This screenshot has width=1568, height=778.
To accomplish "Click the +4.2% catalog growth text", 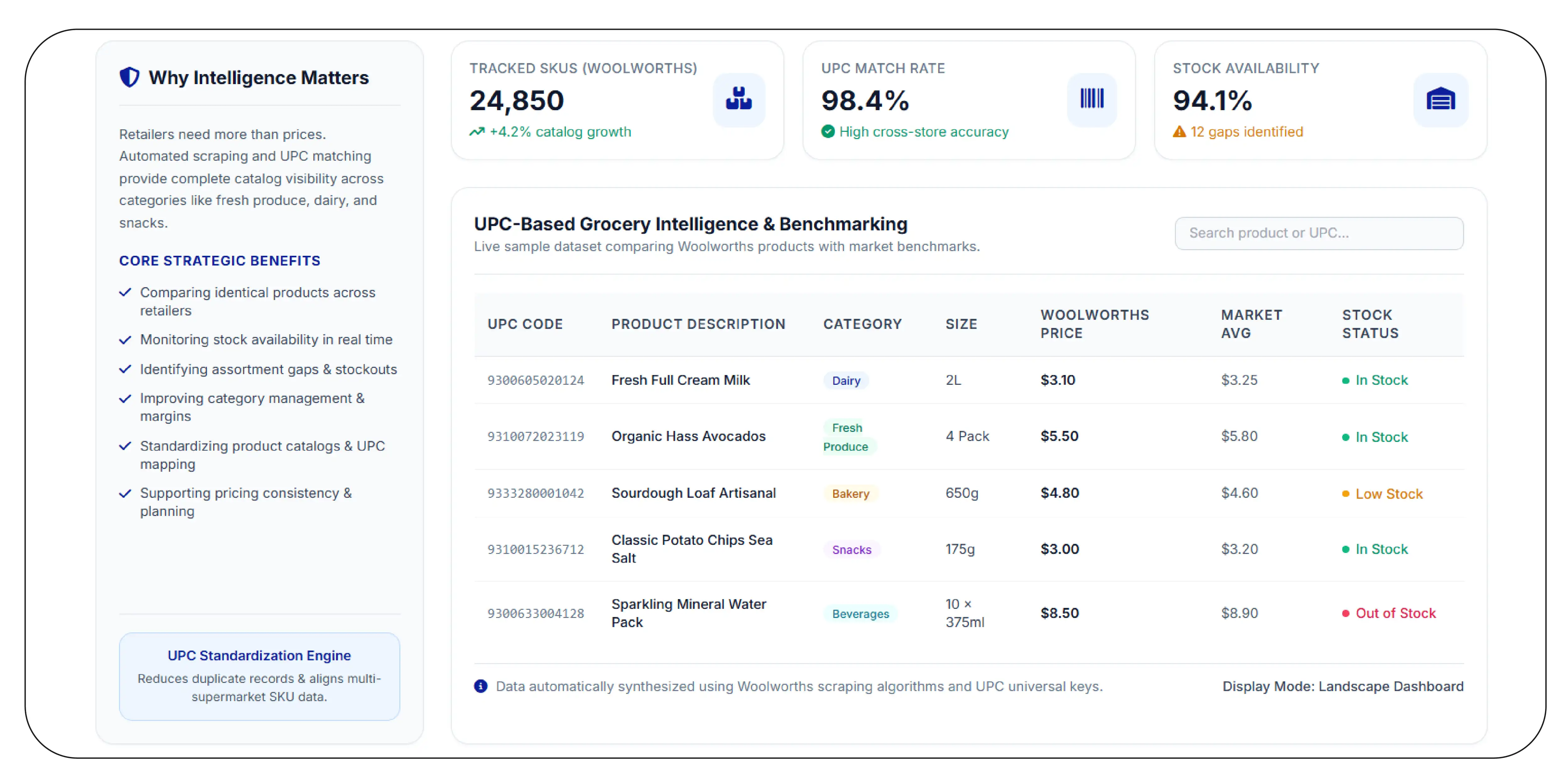I will pos(560,132).
